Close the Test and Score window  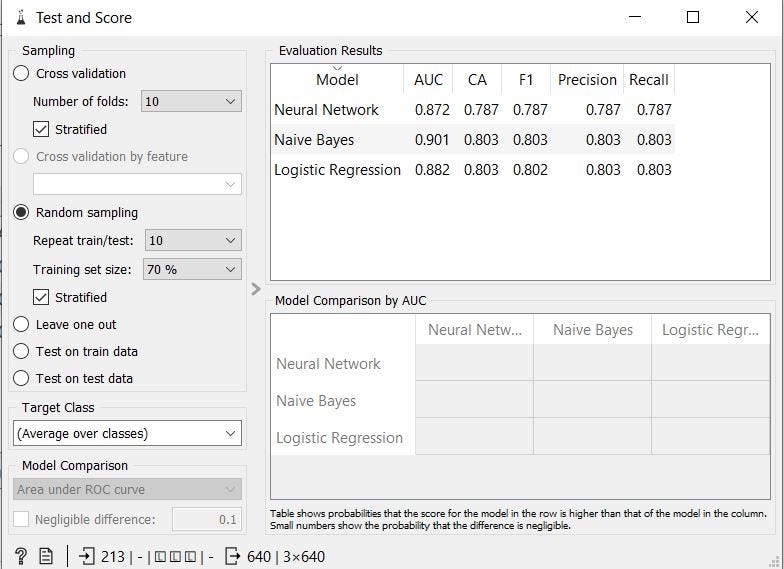pyautogui.click(x=752, y=18)
